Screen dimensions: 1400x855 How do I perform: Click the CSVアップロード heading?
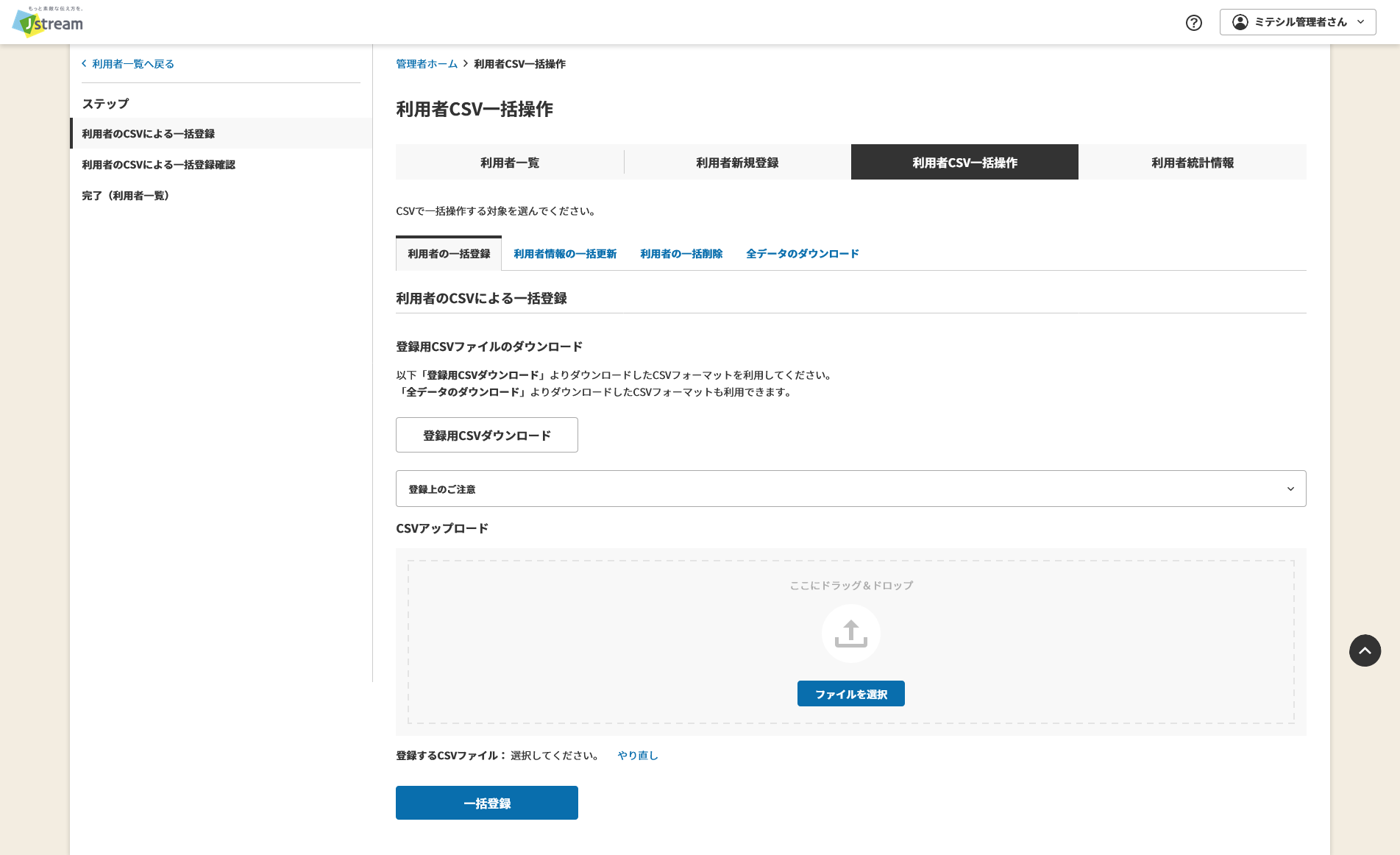coord(442,528)
